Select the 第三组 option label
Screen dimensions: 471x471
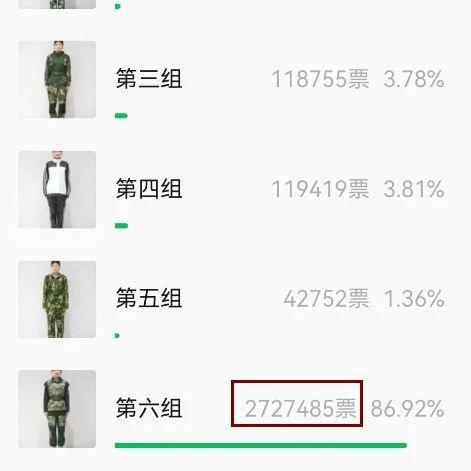pos(149,79)
